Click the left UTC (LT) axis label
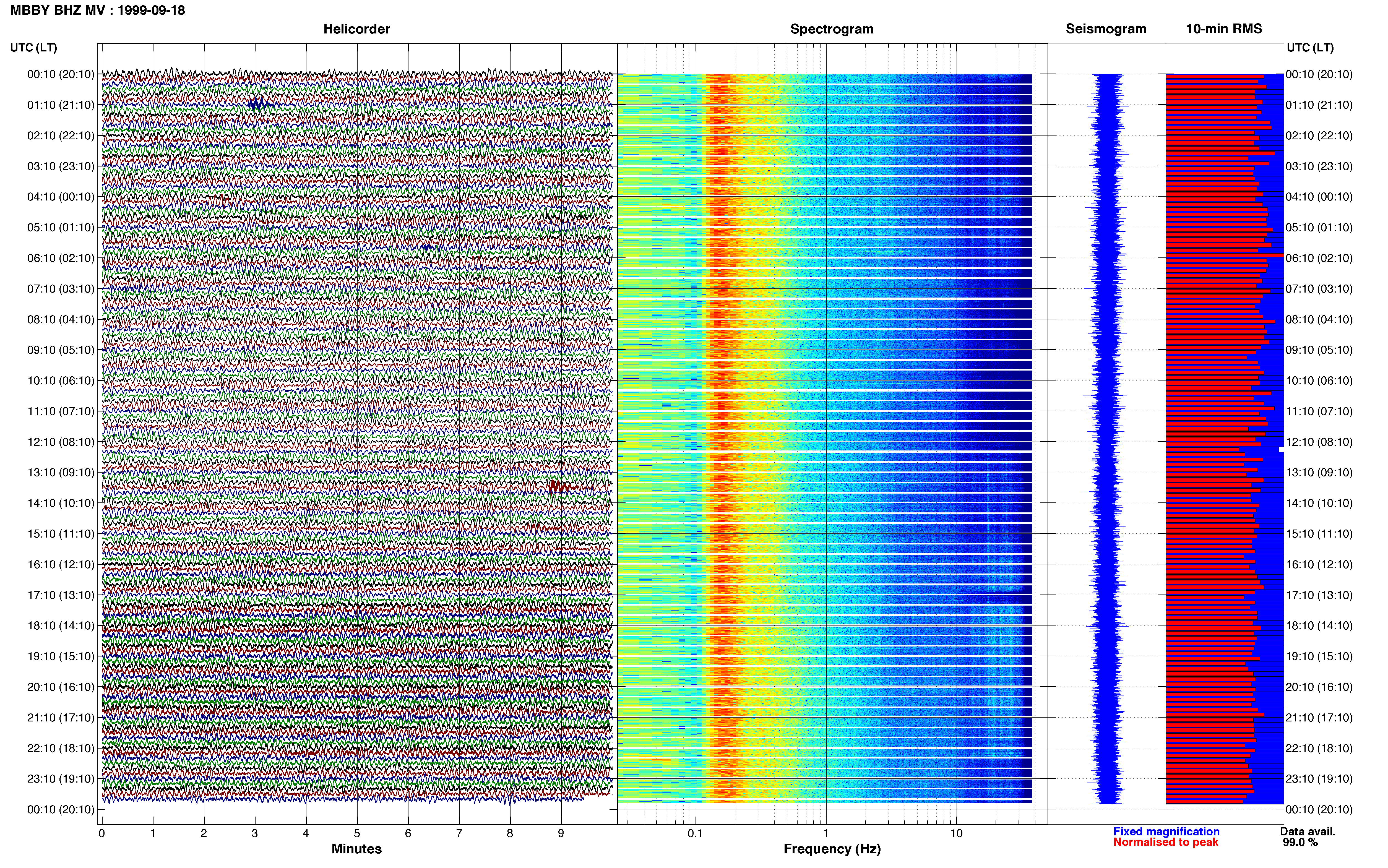 (x=33, y=48)
